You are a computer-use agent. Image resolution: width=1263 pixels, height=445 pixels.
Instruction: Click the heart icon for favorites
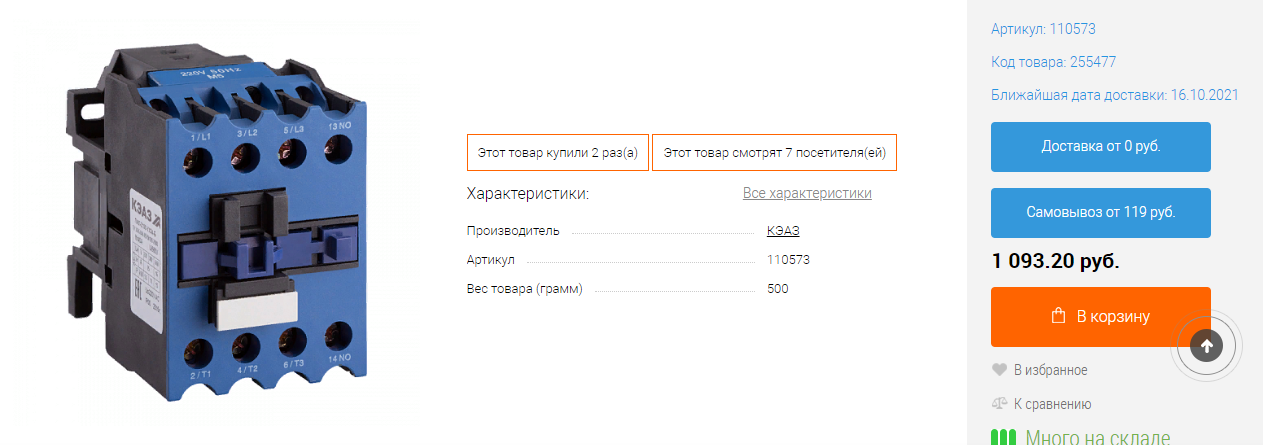[998, 370]
